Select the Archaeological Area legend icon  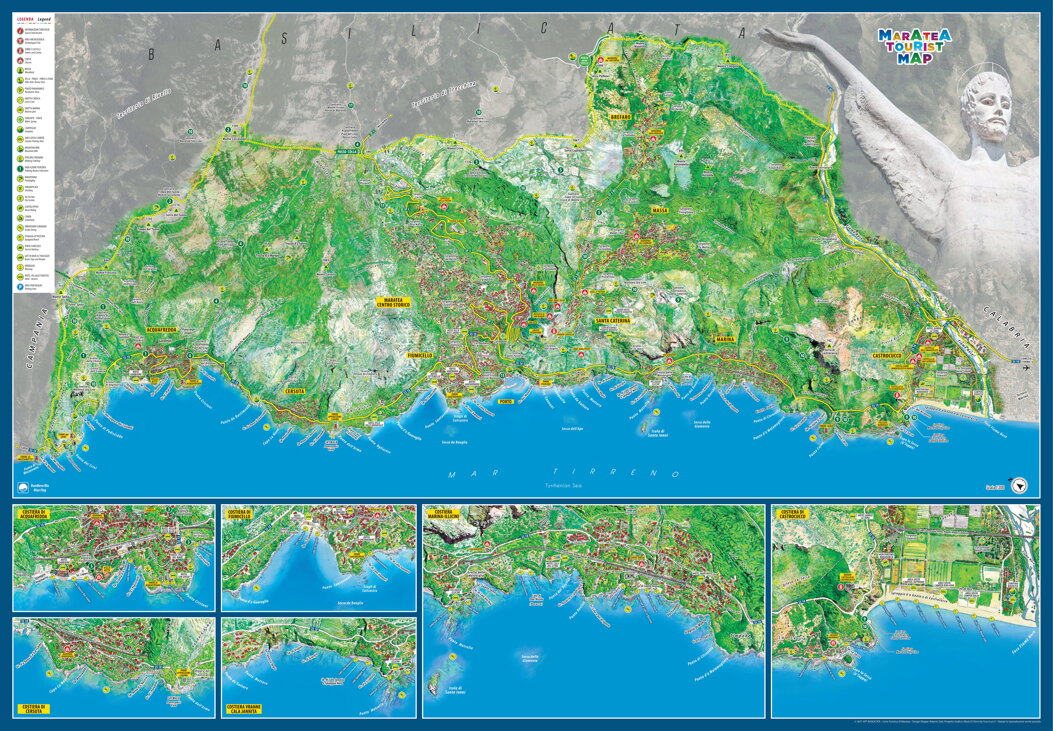[20, 40]
